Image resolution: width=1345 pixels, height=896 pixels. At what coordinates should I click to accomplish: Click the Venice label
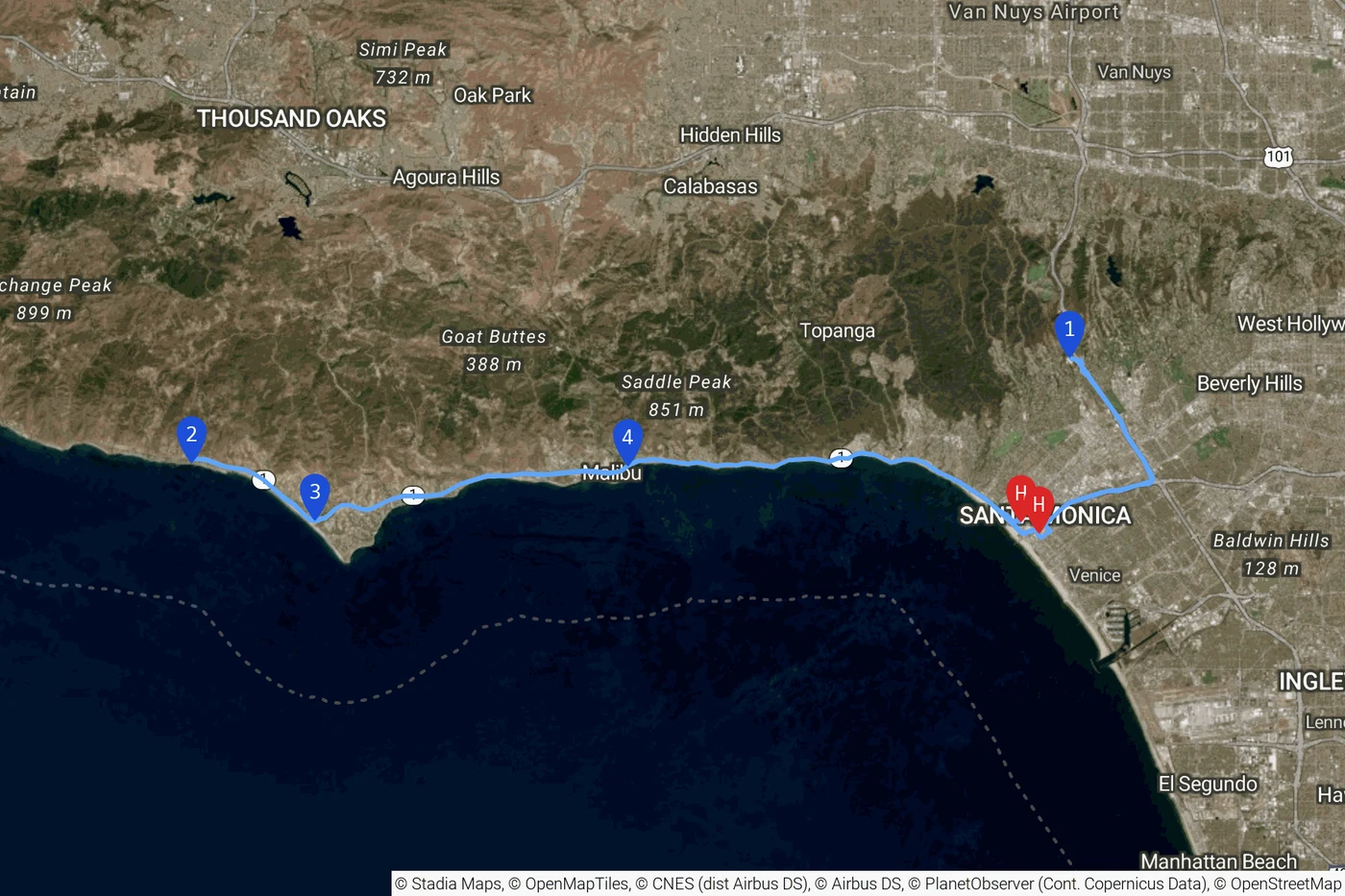(x=1094, y=575)
